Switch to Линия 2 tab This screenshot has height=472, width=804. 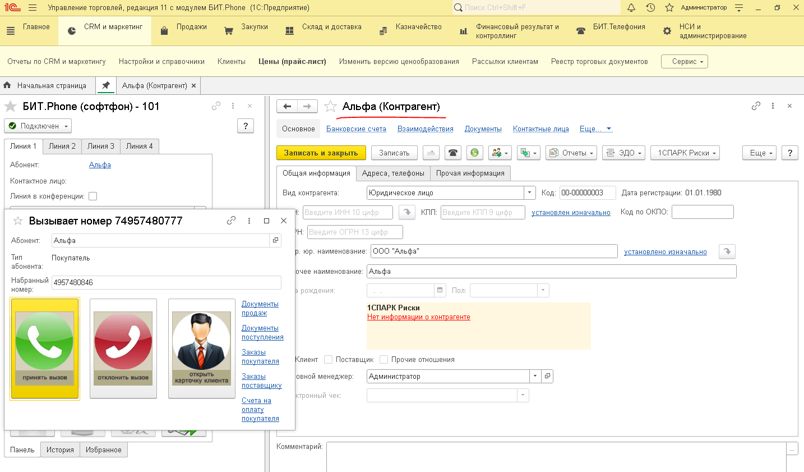62,146
